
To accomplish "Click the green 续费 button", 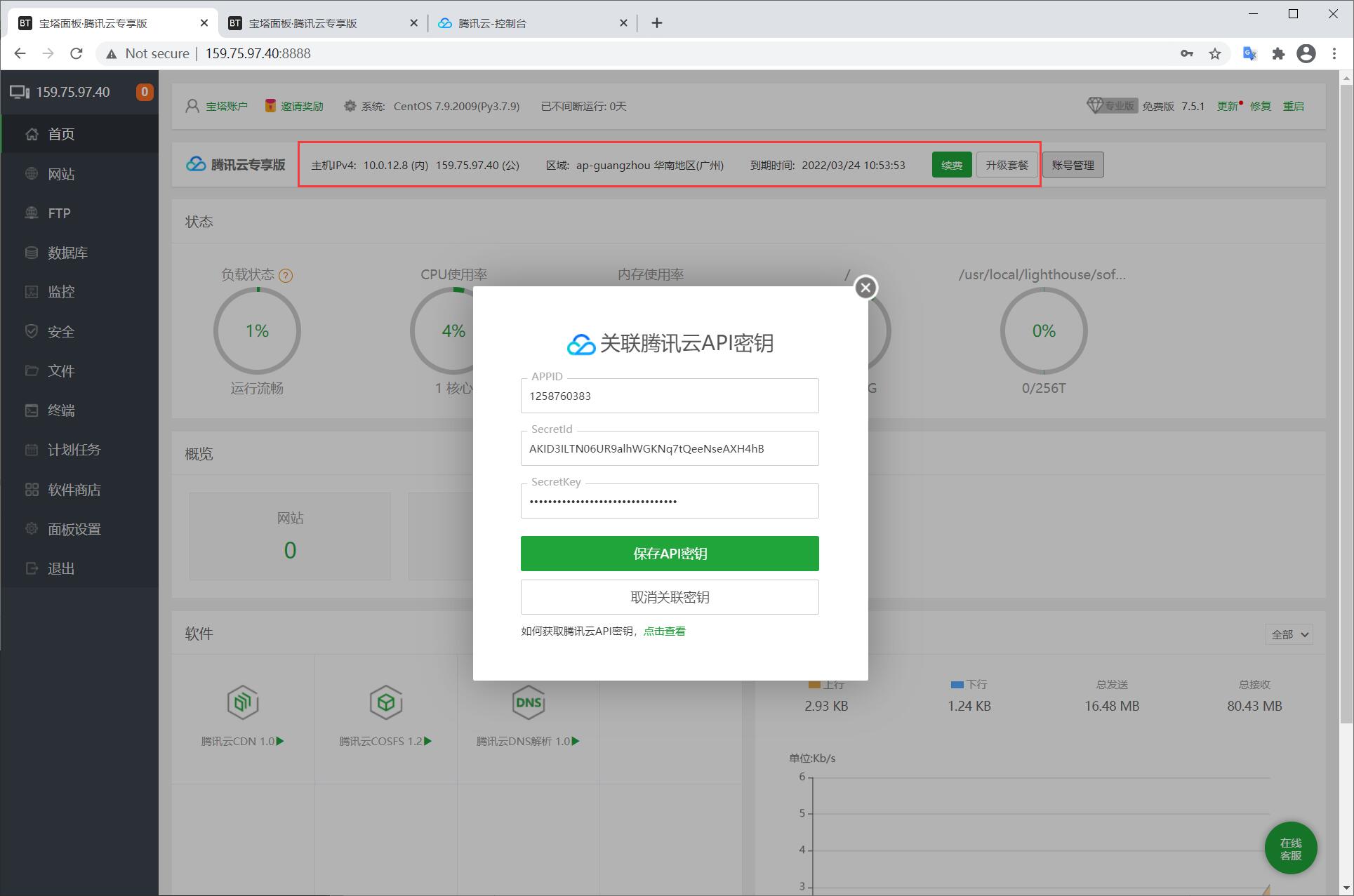I will [952, 165].
